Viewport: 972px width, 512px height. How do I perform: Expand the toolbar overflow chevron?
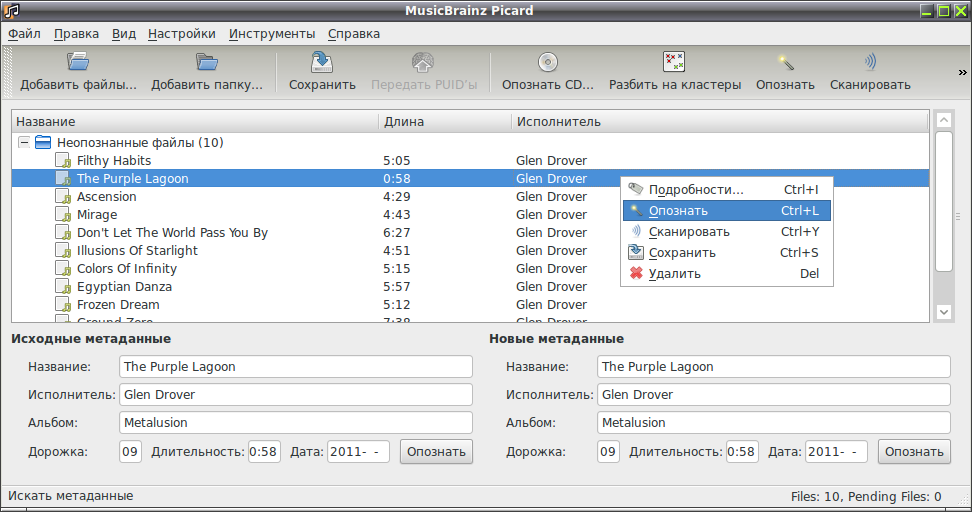(x=962, y=73)
